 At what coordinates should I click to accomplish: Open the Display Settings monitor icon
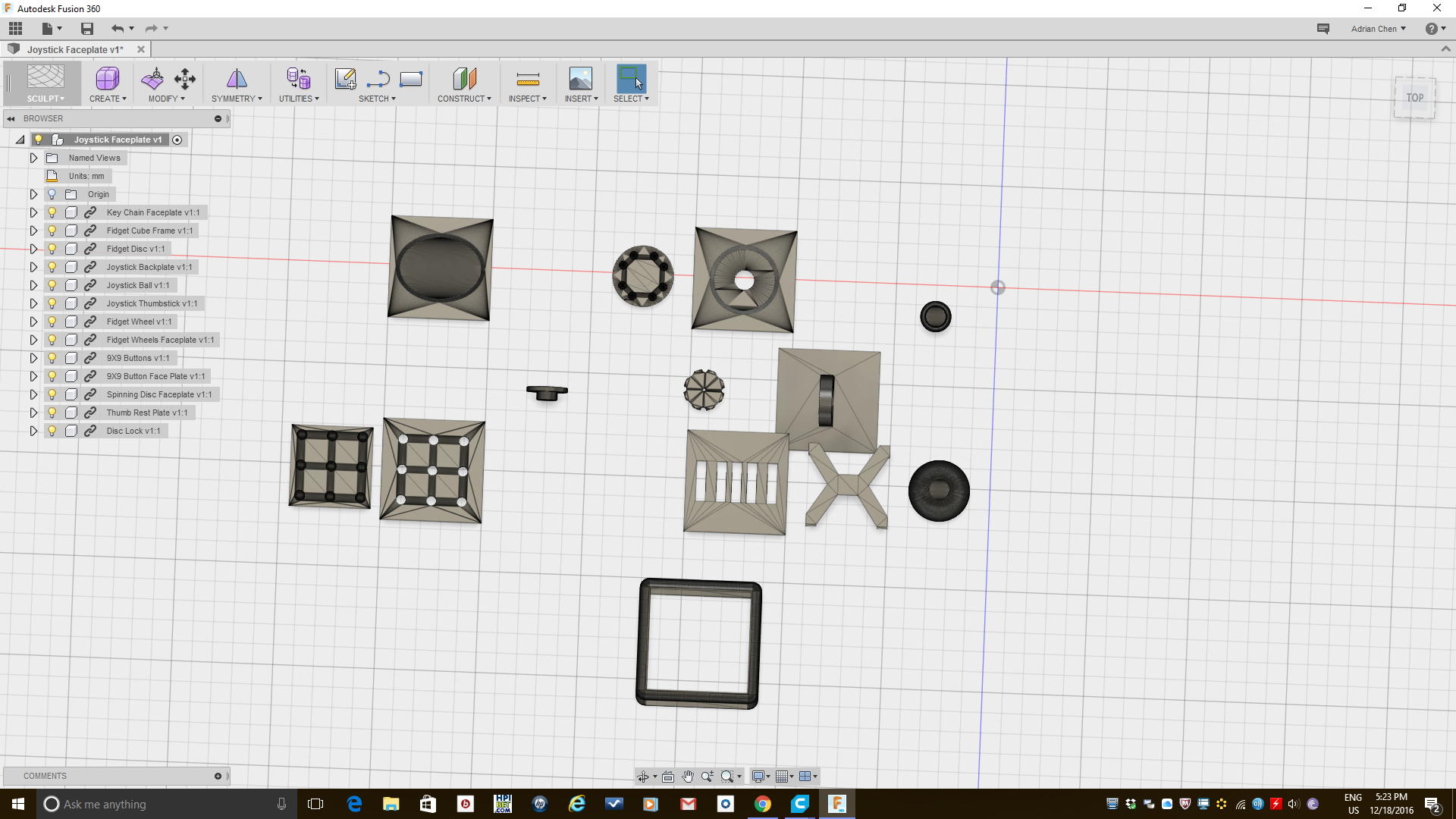[x=758, y=777]
